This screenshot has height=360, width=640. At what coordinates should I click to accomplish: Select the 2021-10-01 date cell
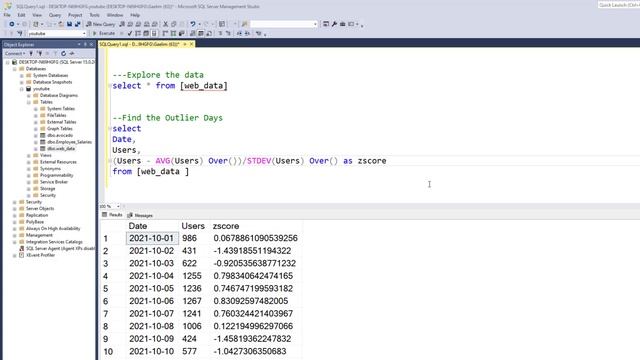tap(152, 238)
